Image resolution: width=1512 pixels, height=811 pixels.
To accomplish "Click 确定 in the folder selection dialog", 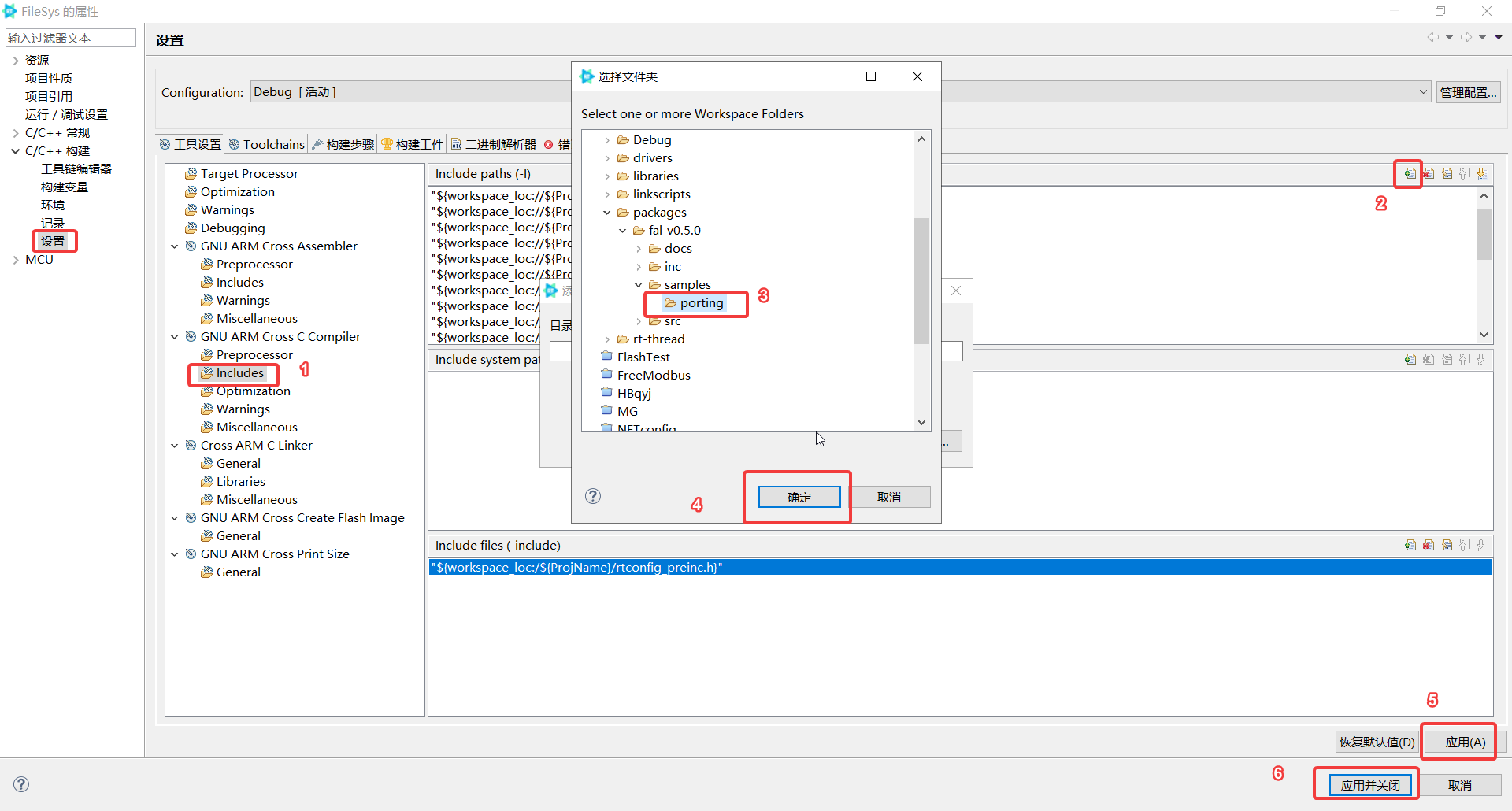I will tap(798, 497).
